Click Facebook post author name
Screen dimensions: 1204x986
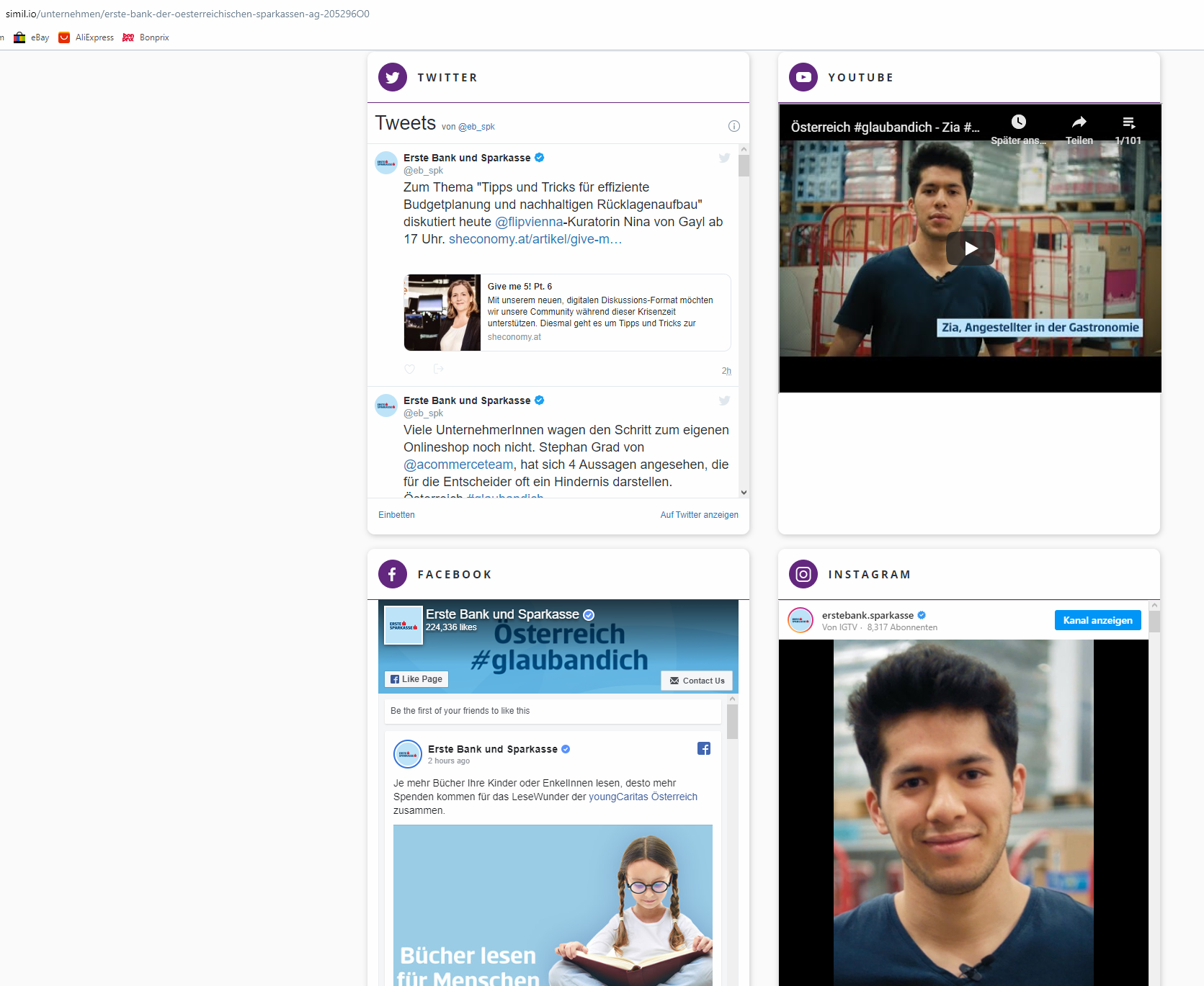tap(493, 749)
